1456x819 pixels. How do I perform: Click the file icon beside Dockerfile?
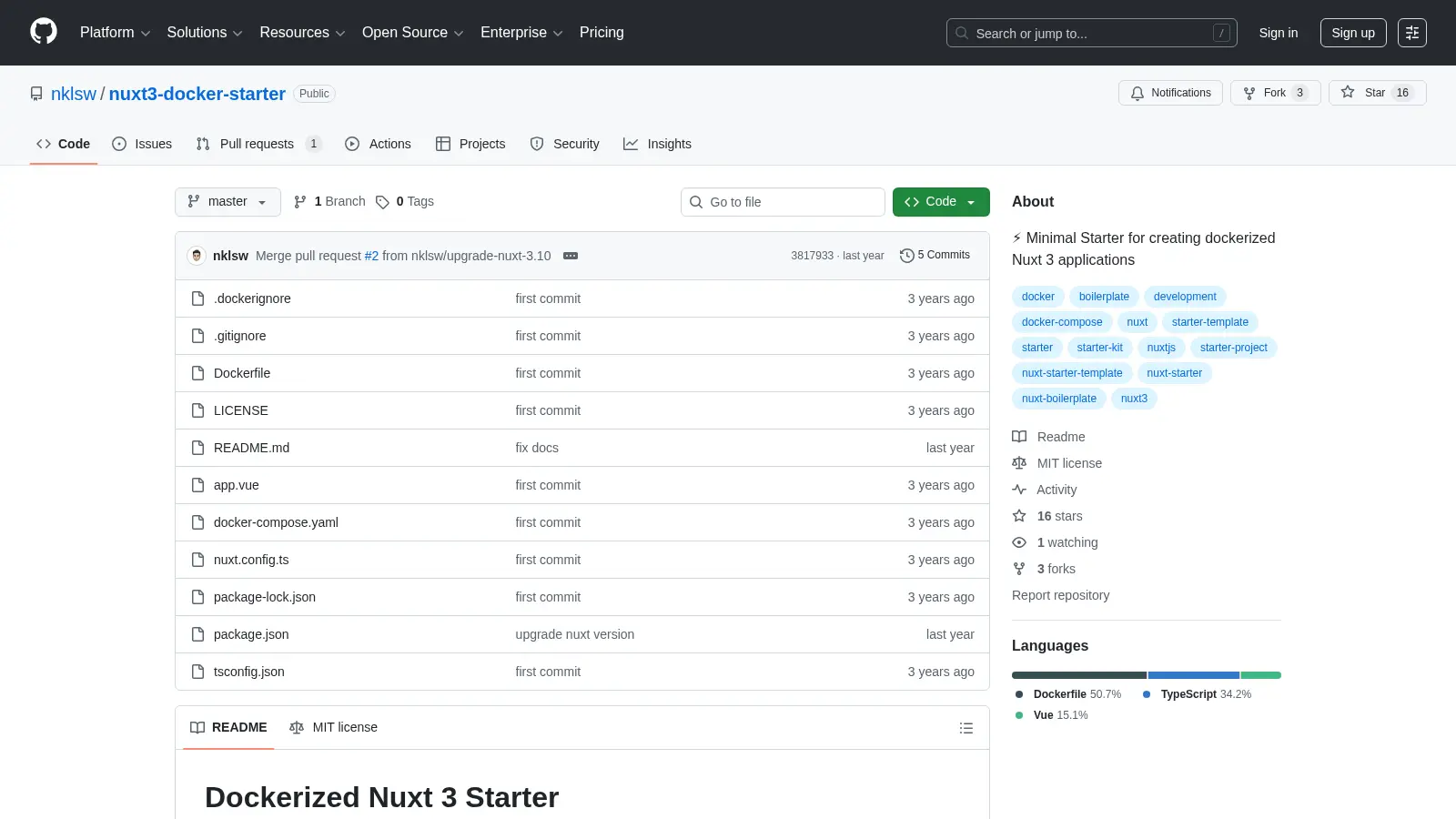(197, 373)
